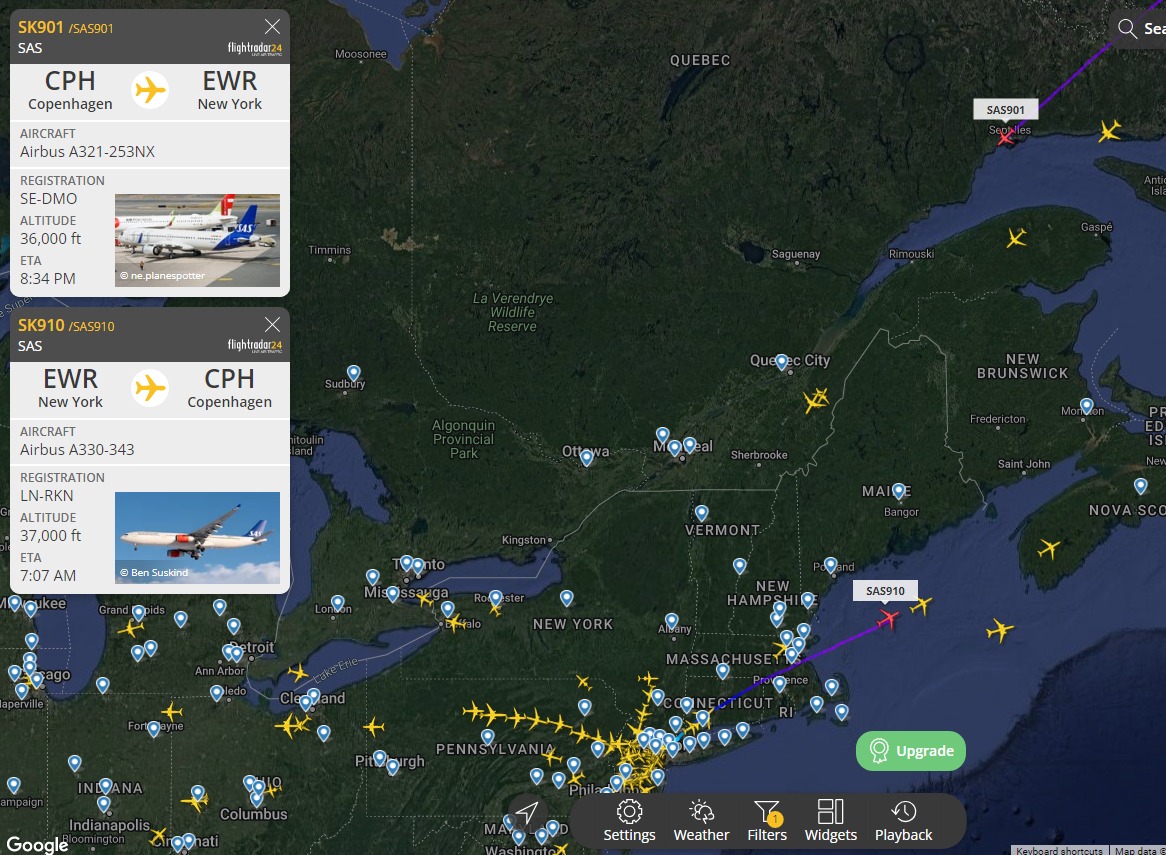
Task: Open the Keyboard shortcuts link
Action: point(1059,851)
